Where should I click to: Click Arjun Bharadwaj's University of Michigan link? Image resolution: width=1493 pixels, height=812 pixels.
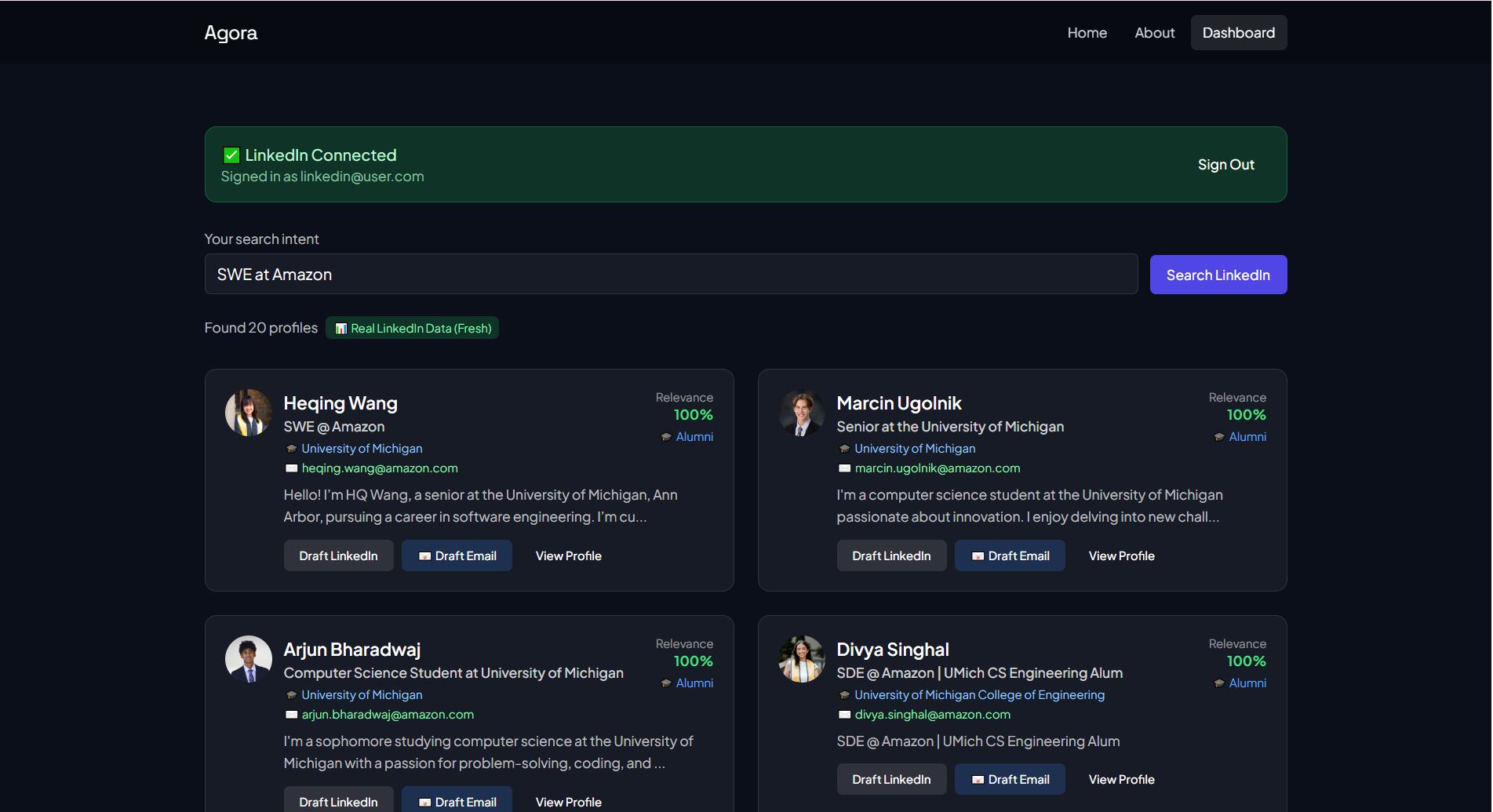coord(362,695)
